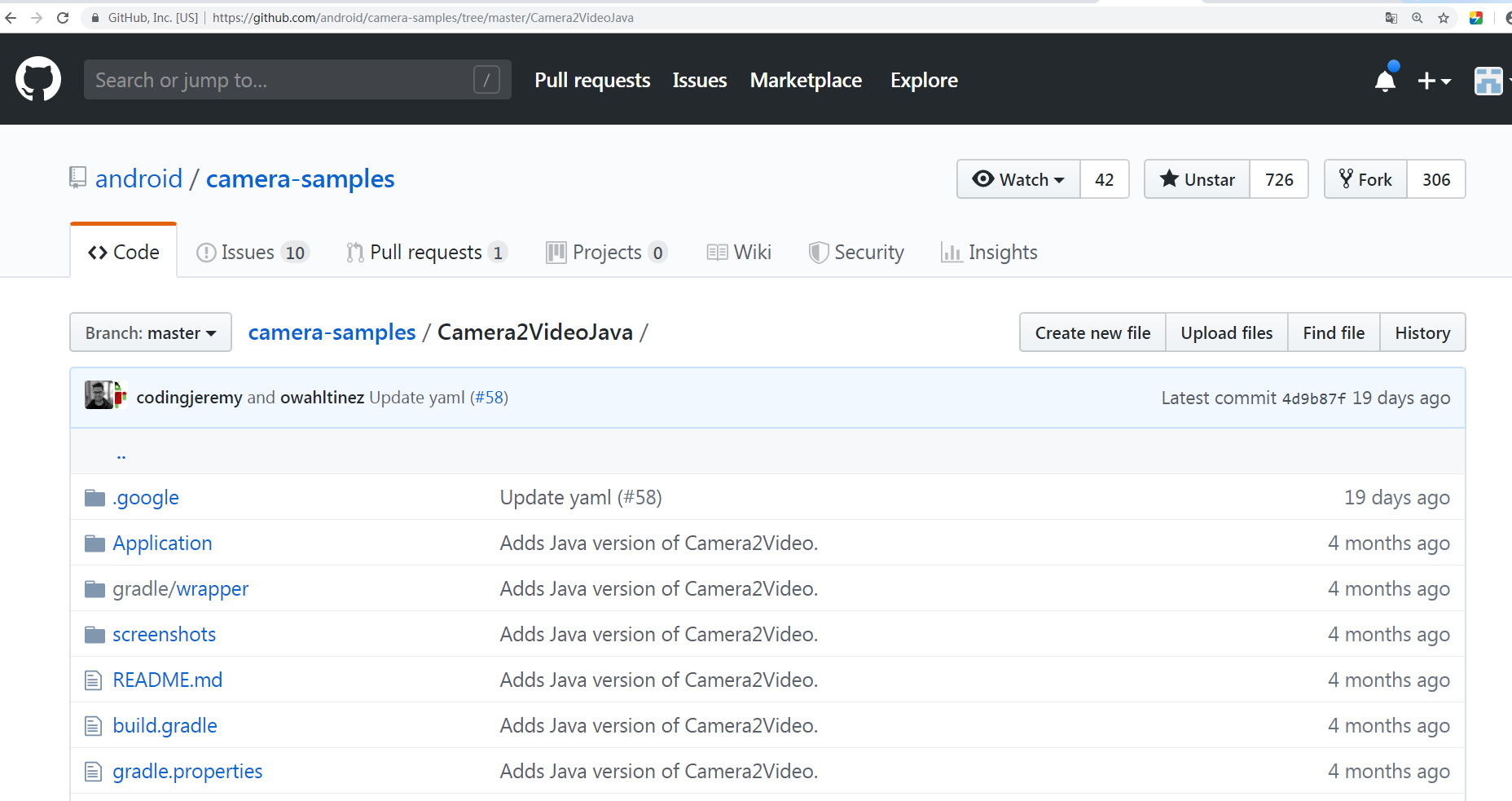Viewport: 1512px width, 801px height.
Task: Fork the camera-samples repository
Action: point(1365,179)
